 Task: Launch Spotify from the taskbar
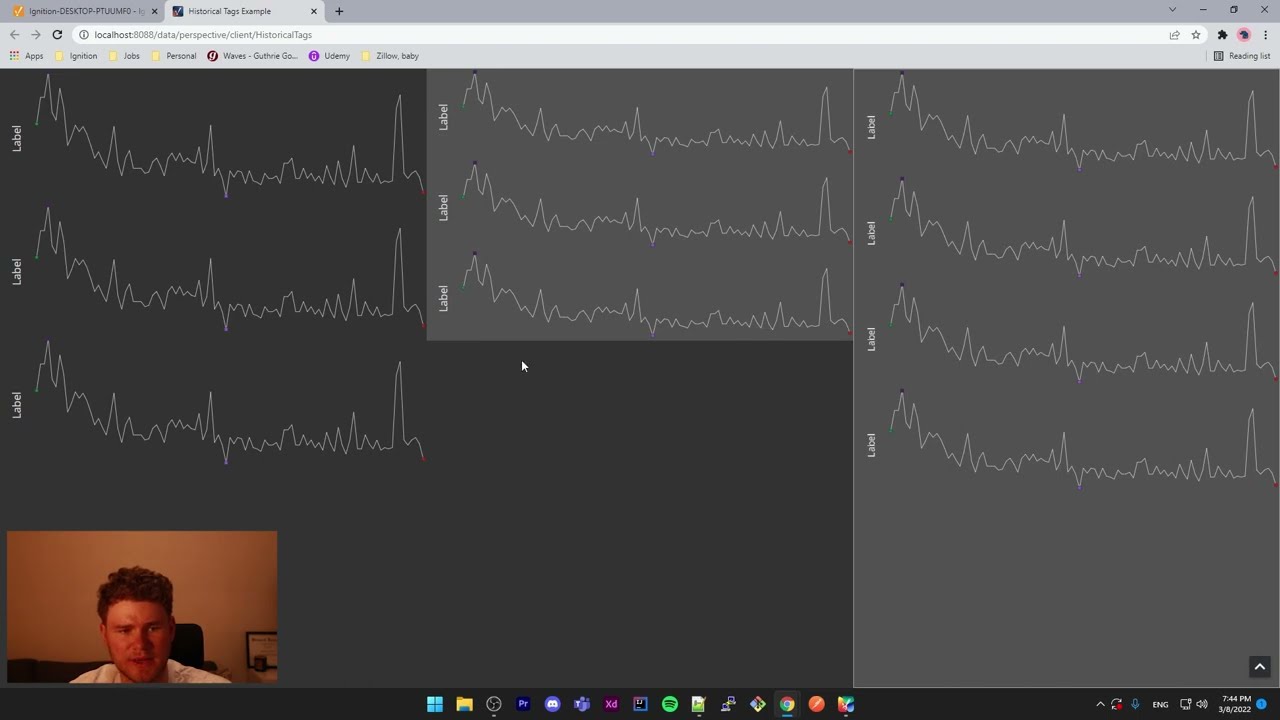click(670, 704)
